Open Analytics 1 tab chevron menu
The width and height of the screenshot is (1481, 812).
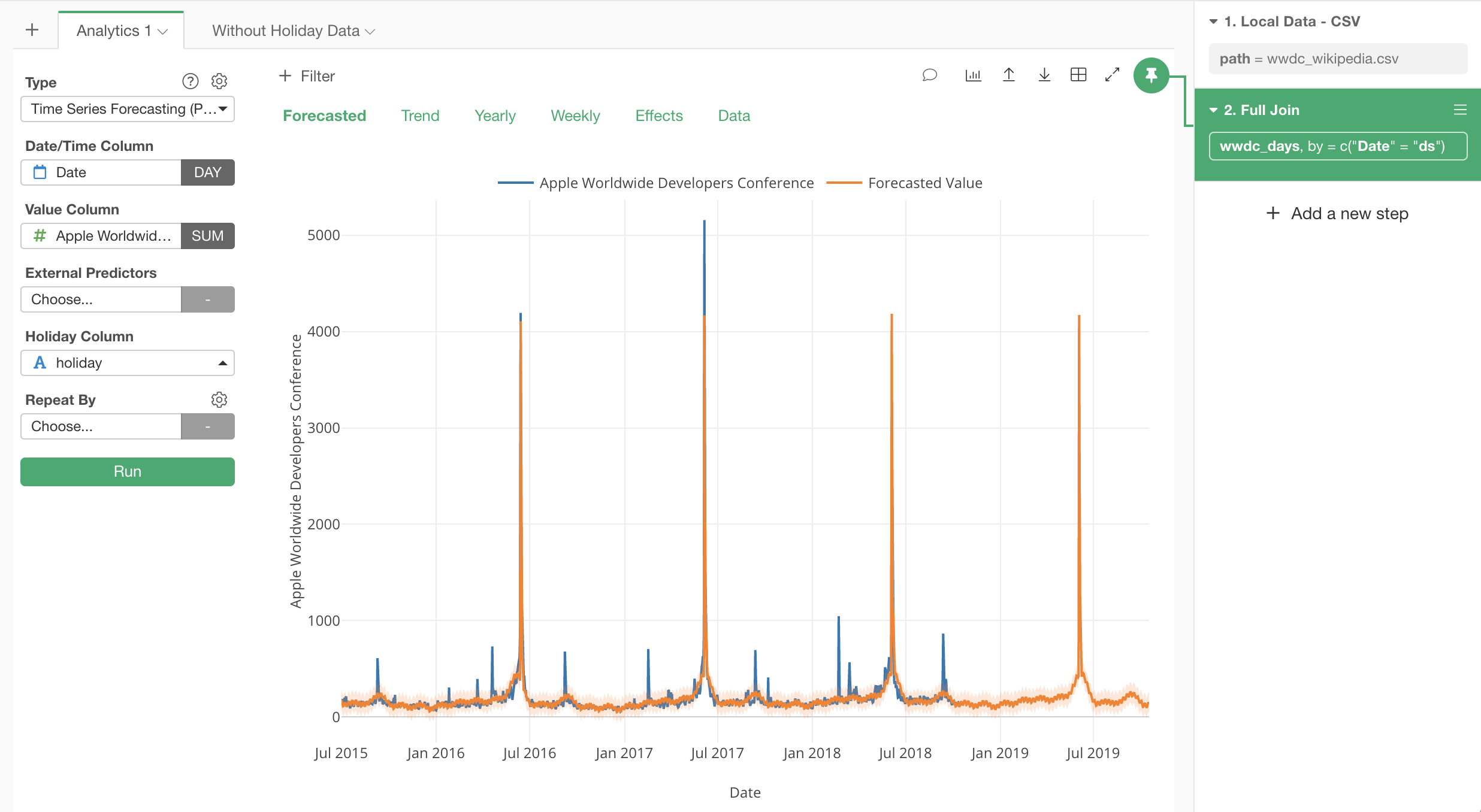coord(162,31)
